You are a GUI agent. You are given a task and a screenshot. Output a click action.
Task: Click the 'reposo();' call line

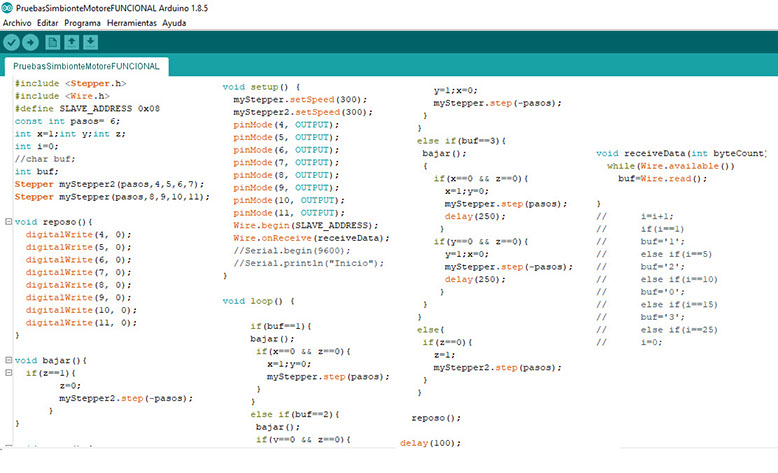(x=436, y=418)
